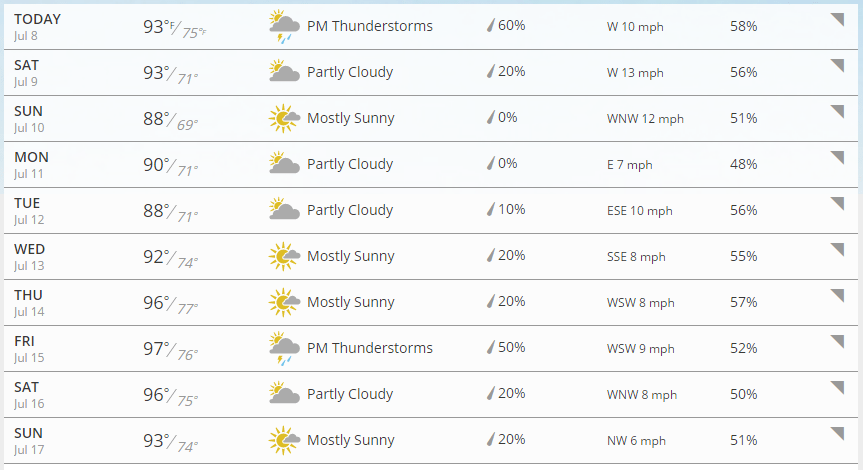Image resolution: width=863 pixels, height=470 pixels.
Task: Click the Partly Cloudy icon for Jul 9
Action: click(x=284, y=72)
